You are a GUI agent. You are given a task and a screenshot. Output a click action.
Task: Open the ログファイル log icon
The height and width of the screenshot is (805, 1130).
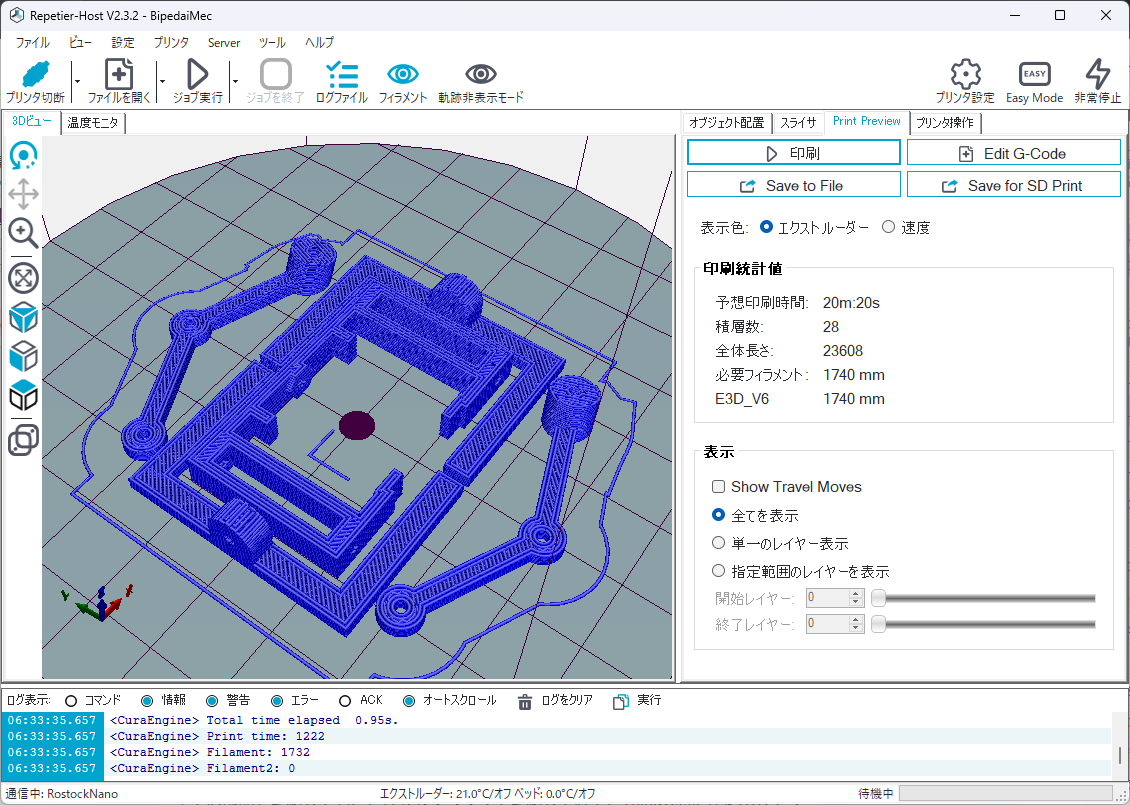point(342,74)
